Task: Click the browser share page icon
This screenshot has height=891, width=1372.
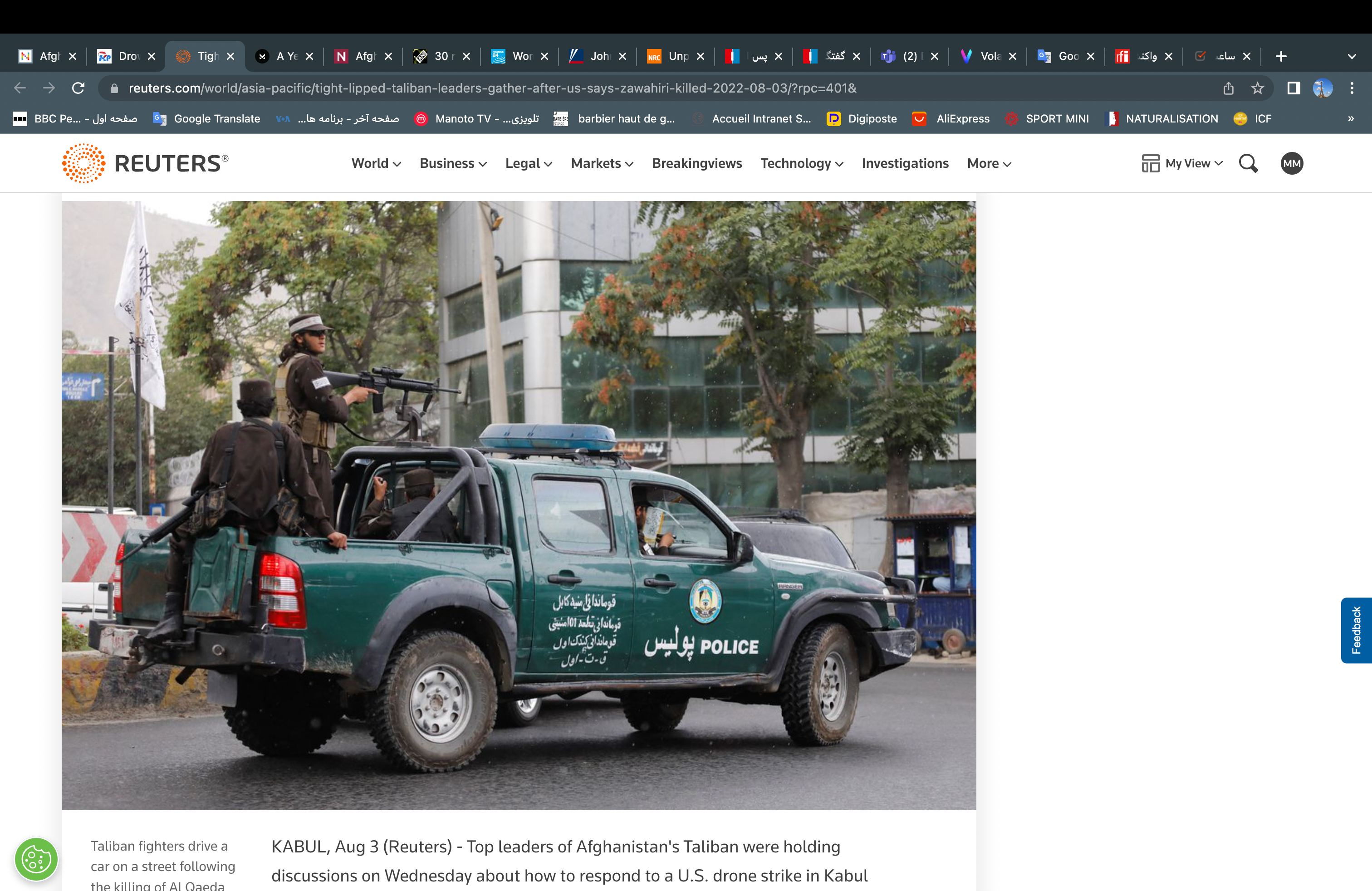Action: (x=1229, y=88)
